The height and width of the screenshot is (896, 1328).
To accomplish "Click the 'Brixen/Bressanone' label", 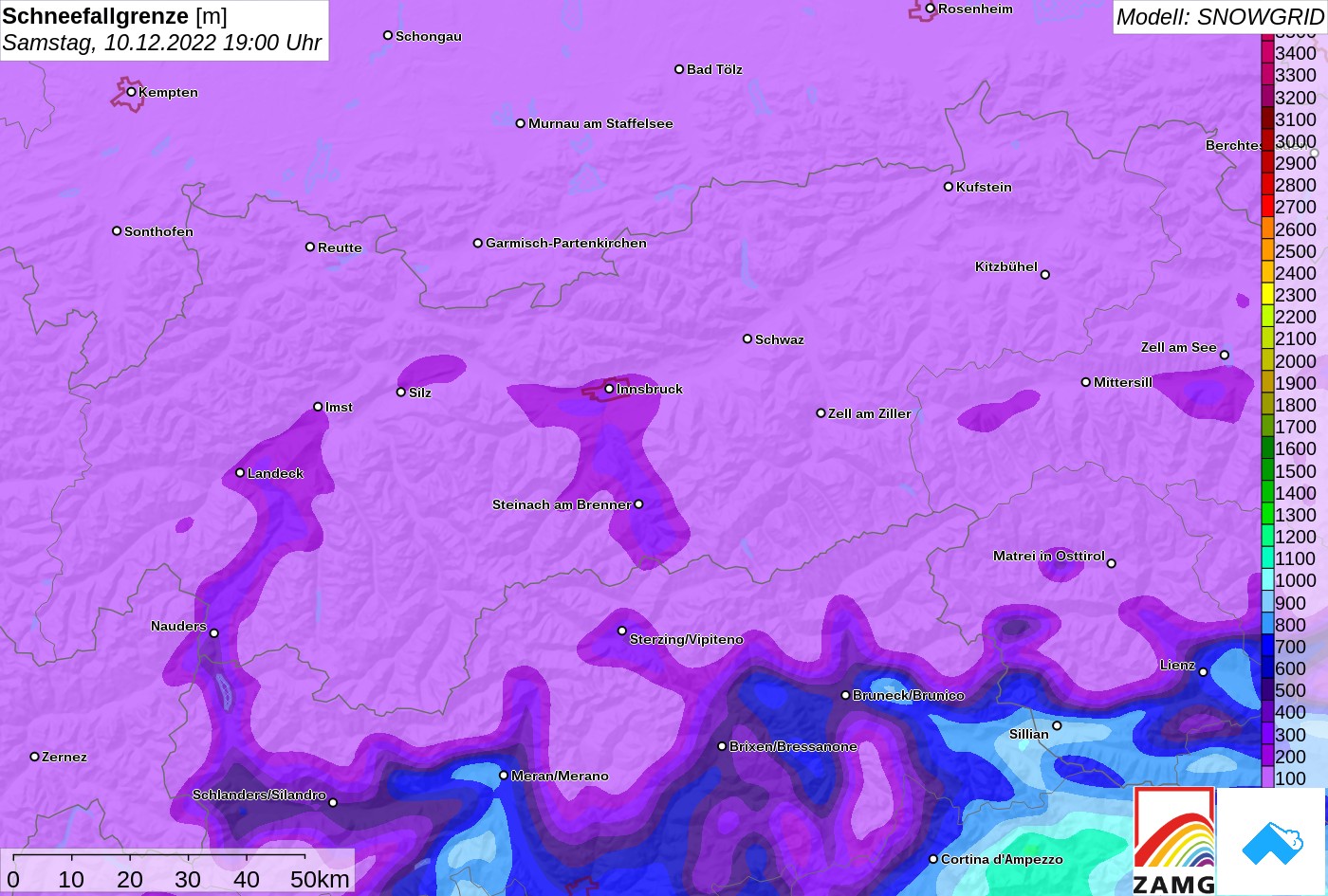I will pyautogui.click(x=793, y=747).
